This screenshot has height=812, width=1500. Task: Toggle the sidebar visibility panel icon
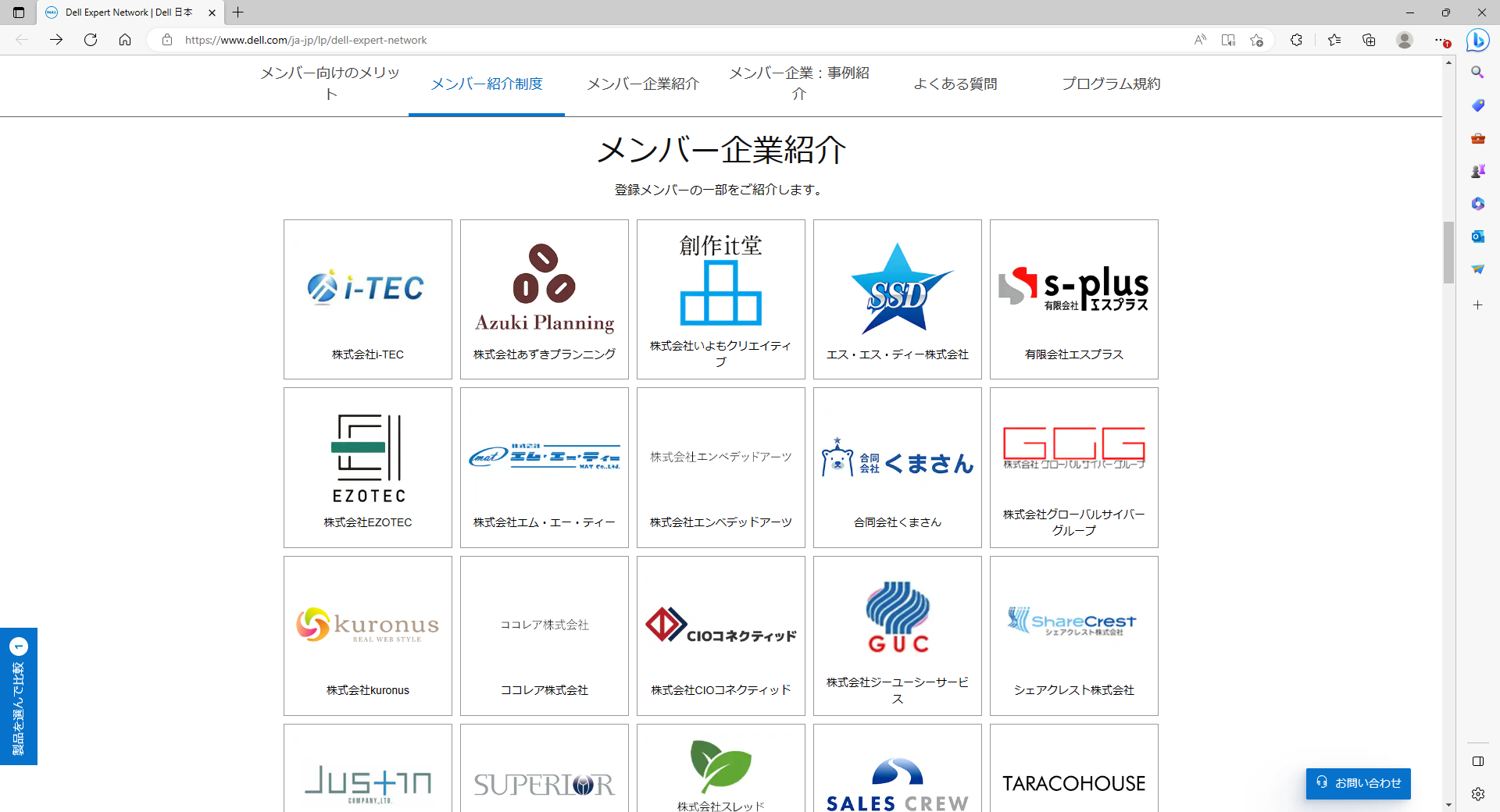1477,761
